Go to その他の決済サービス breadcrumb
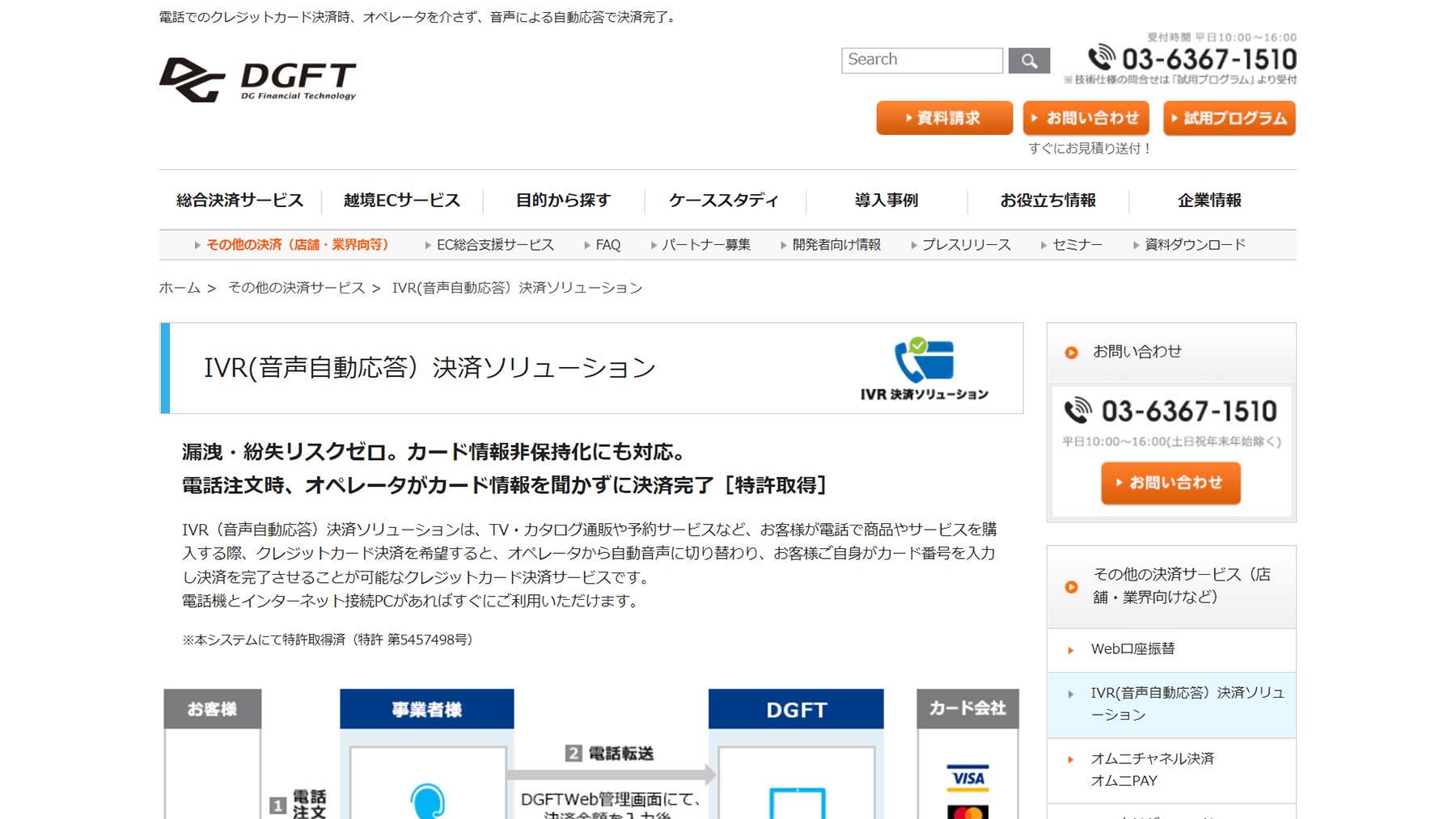This screenshot has height=819, width=1456. pyautogui.click(x=296, y=288)
